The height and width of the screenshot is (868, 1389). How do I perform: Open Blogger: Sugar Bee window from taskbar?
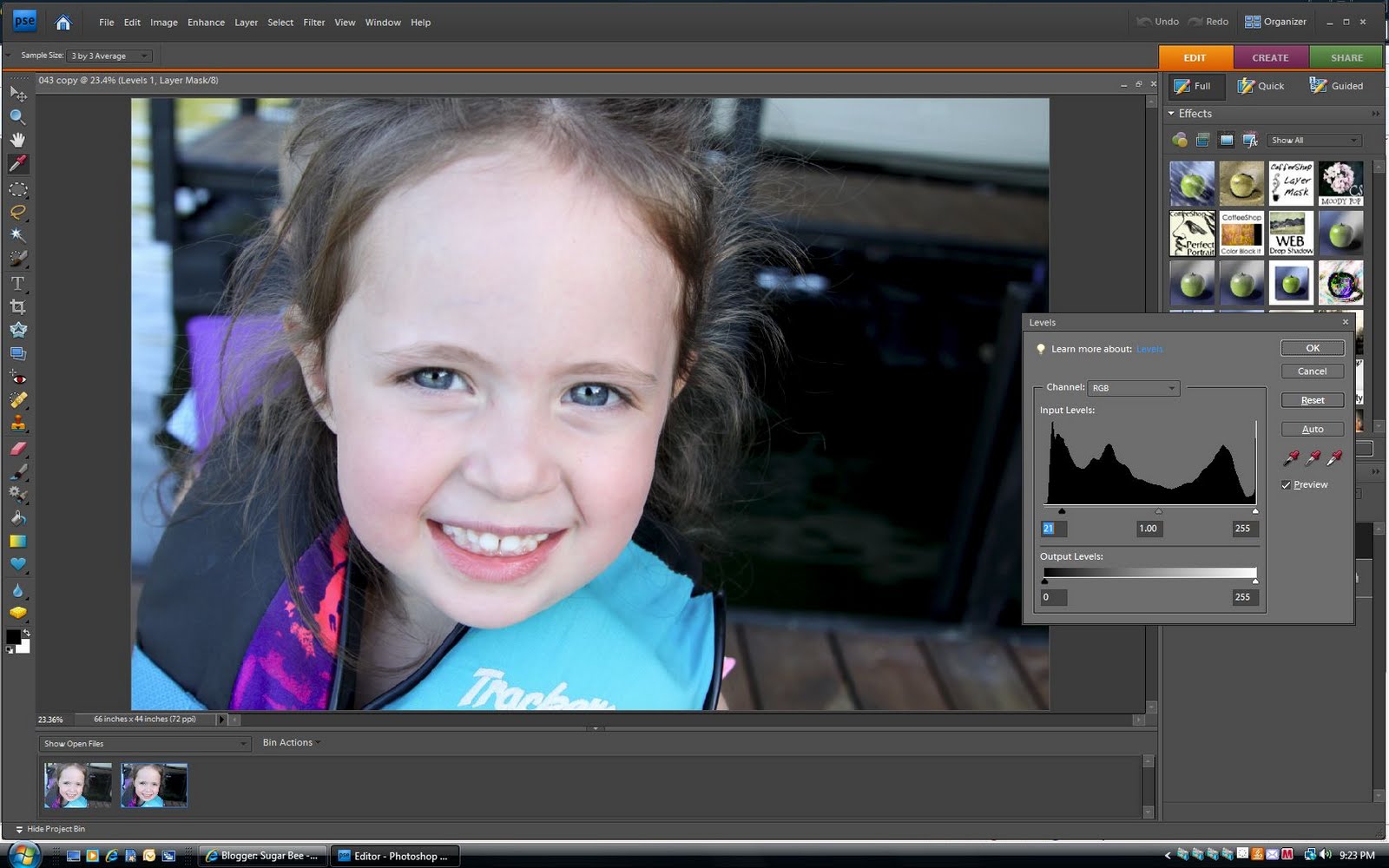(x=263, y=856)
